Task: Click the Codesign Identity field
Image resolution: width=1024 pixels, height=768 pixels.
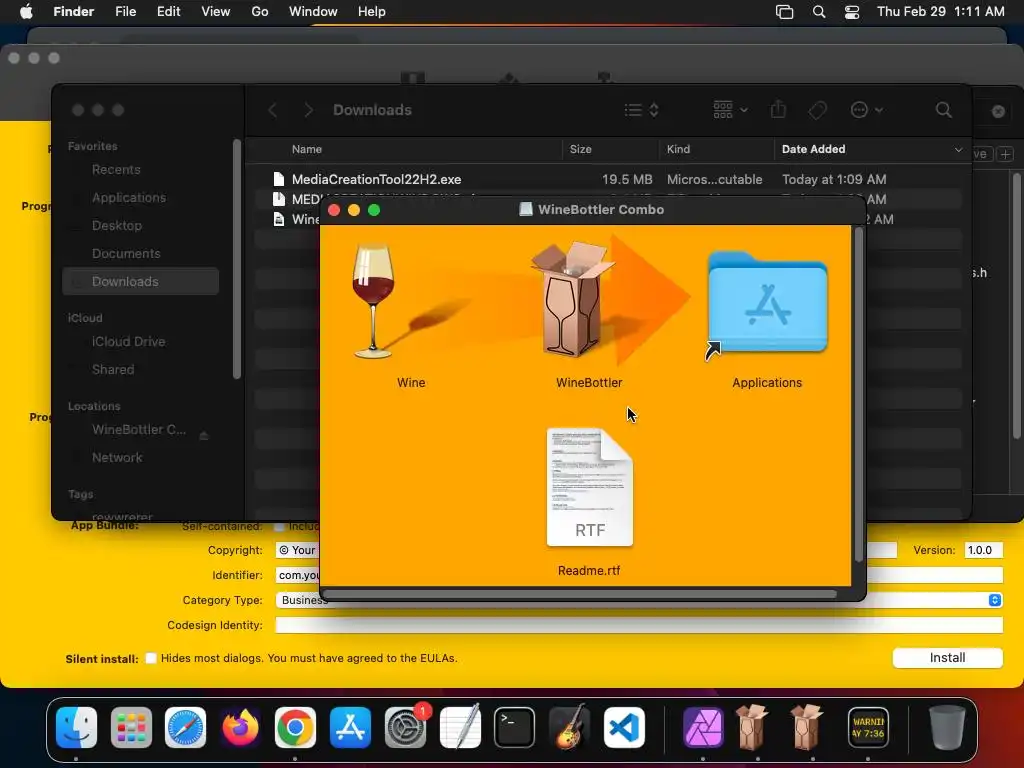Action: point(639,625)
